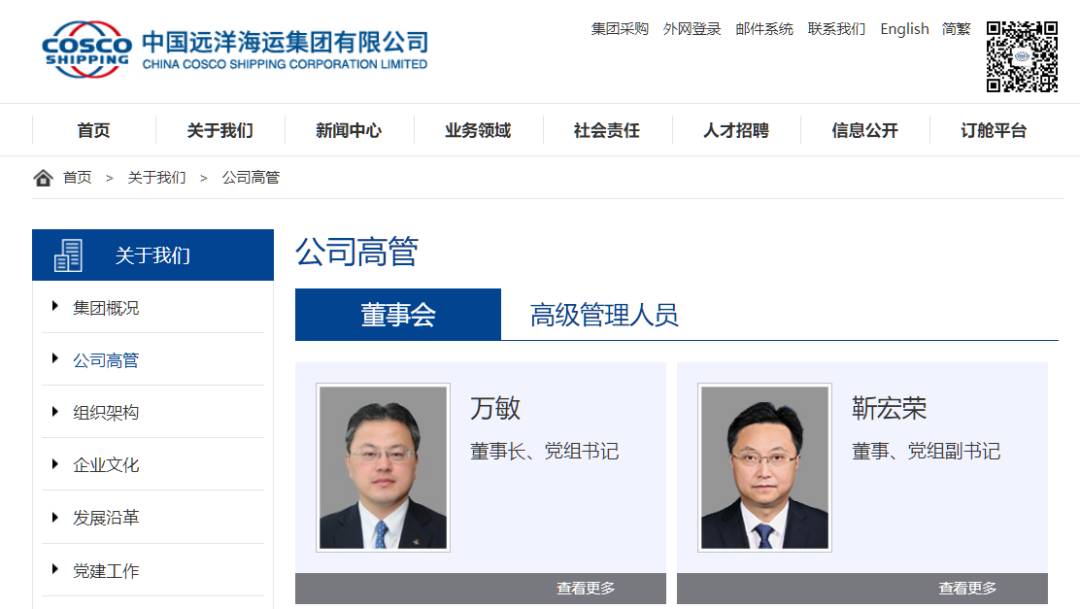This screenshot has width=1080, height=609.
Task: Click the 公司高管 page heading
Action: 357,251
